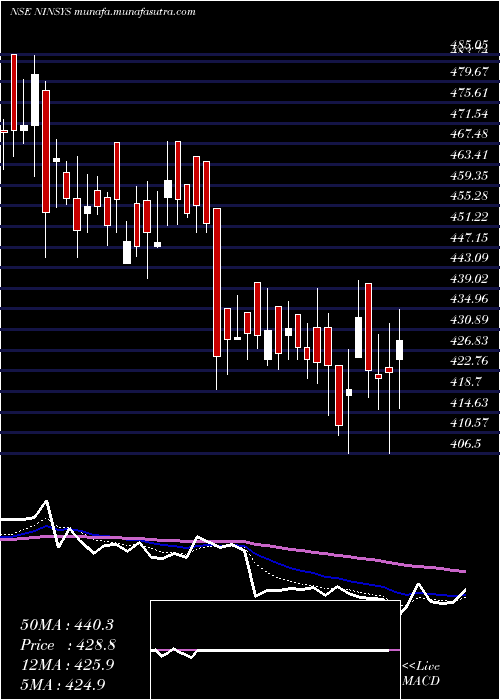The width and height of the screenshot is (500, 700).
Task: Click the 434.96 price axis label
Action: (x=468, y=299)
